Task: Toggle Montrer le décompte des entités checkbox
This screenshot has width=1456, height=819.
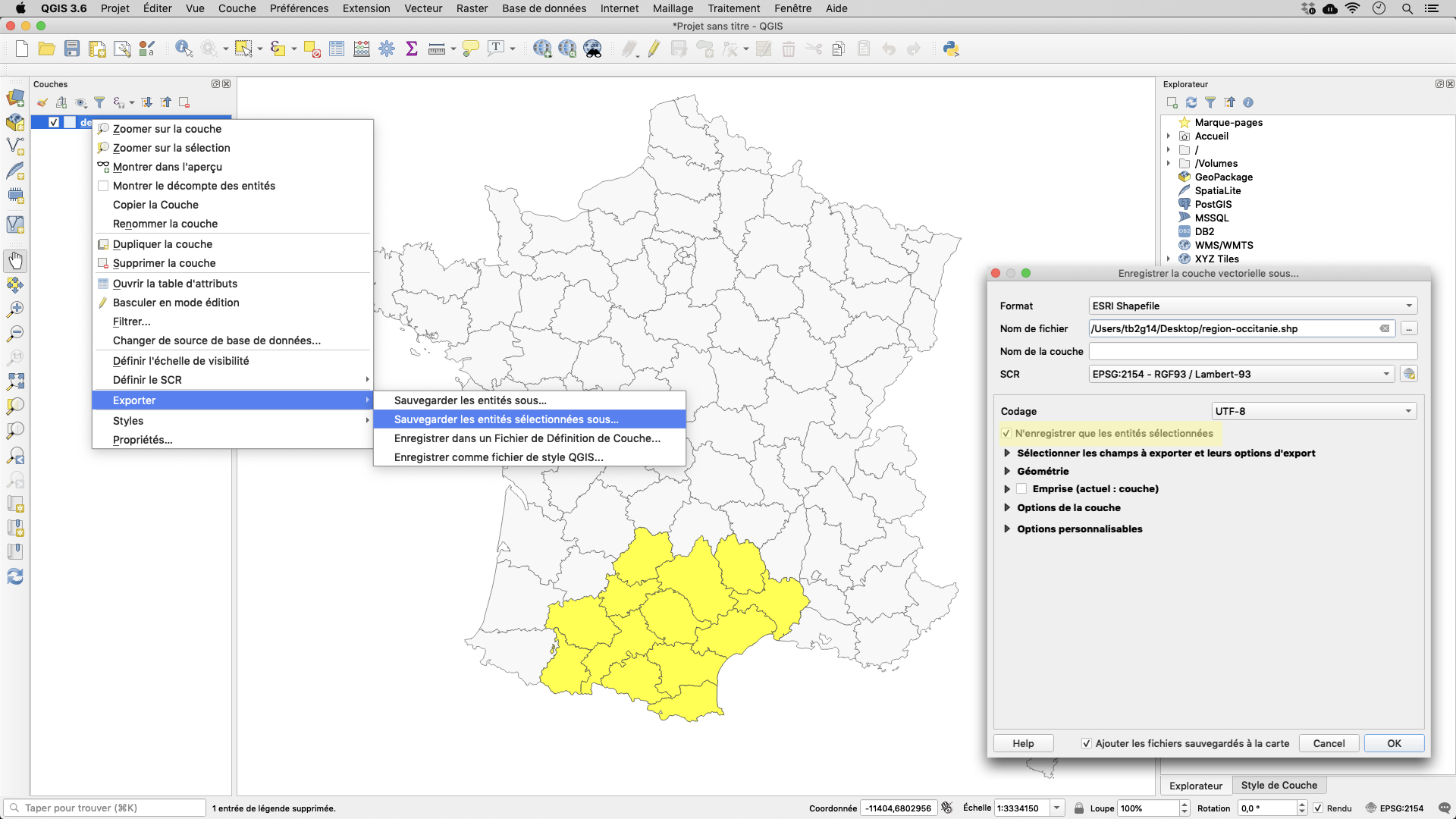Action: point(103,186)
